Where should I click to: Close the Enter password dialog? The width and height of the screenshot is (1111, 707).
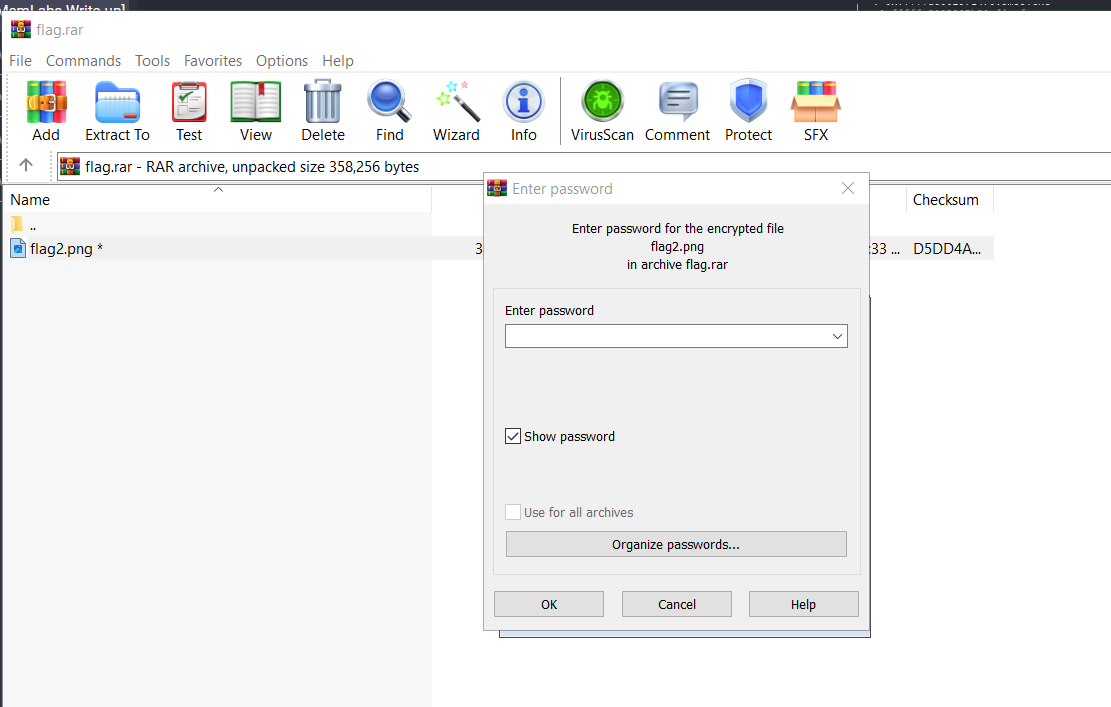tap(847, 188)
